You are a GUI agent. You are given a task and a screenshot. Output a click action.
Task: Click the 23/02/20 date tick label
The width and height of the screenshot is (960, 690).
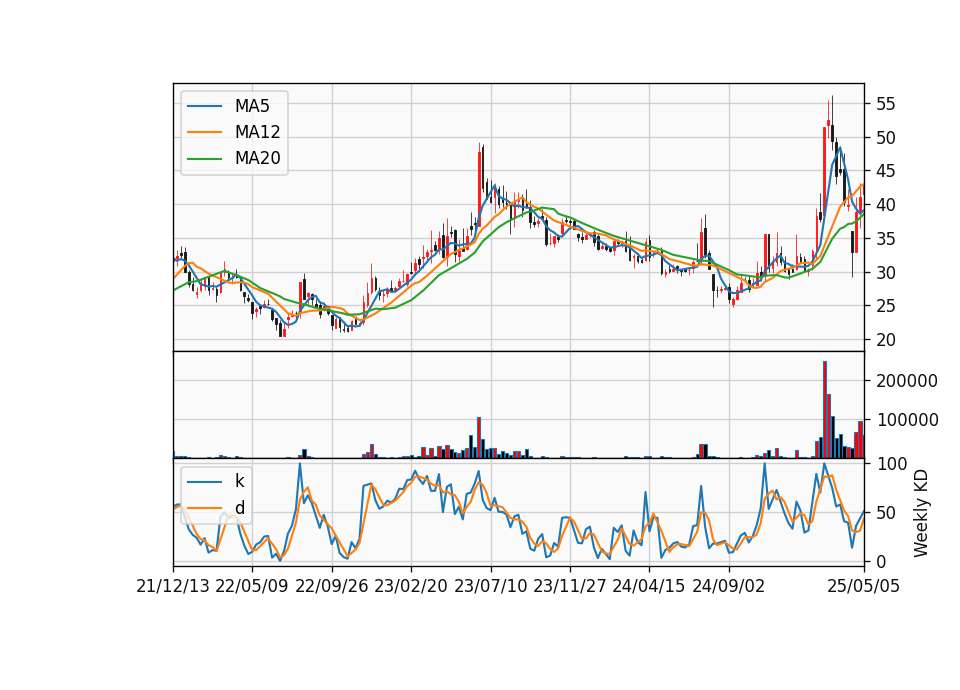pos(411,586)
